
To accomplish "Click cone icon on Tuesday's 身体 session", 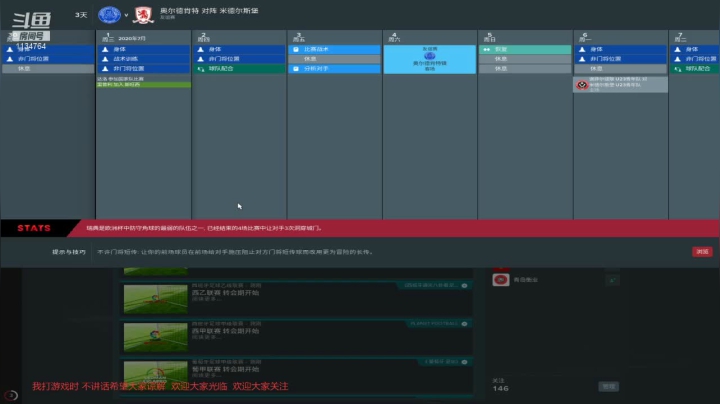I will (678, 49).
